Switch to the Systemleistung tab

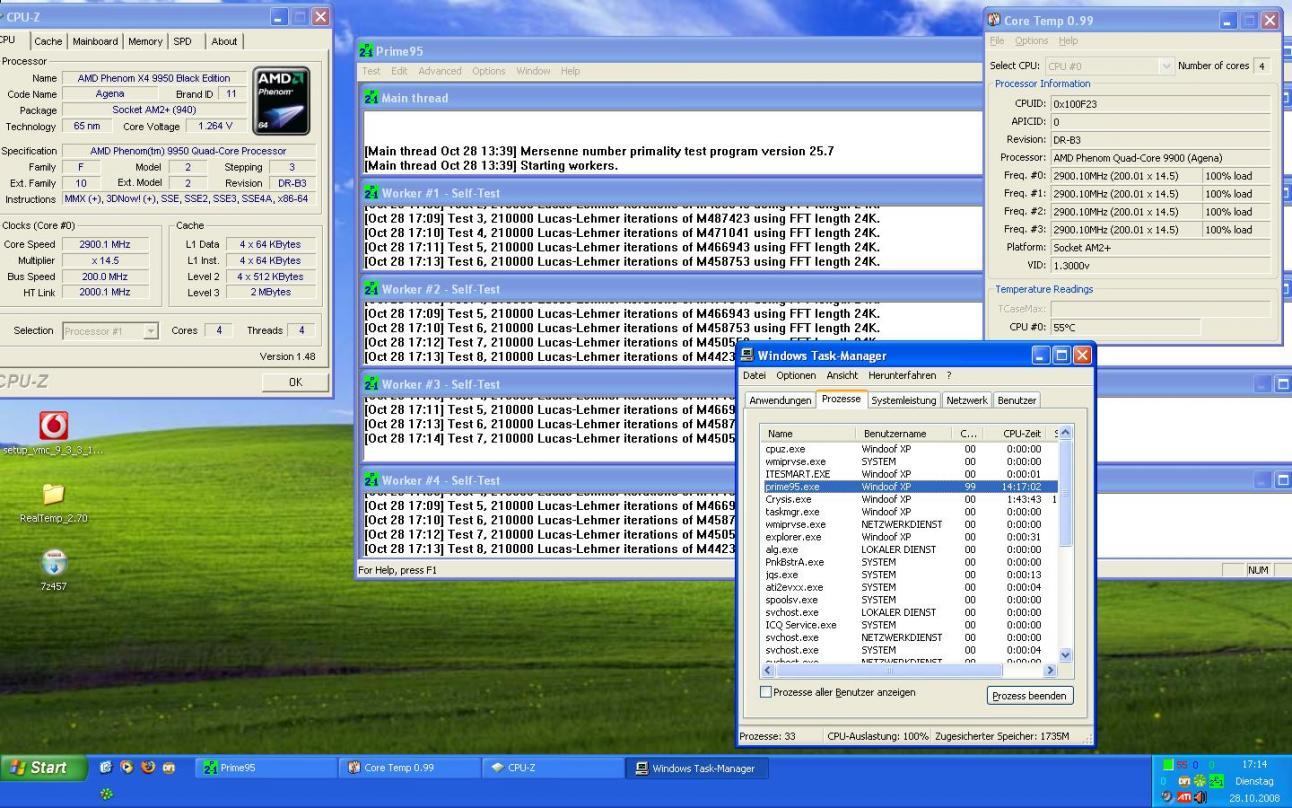point(904,400)
